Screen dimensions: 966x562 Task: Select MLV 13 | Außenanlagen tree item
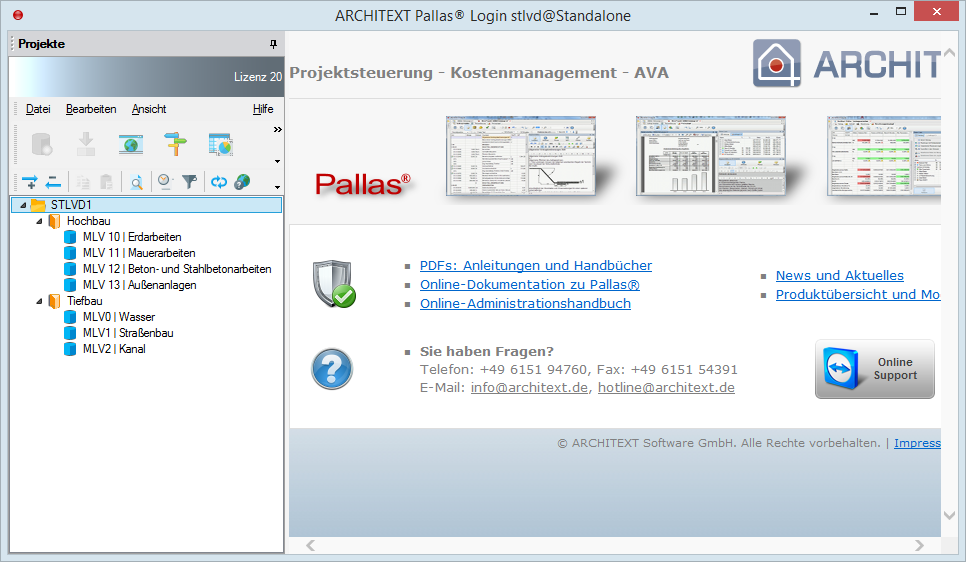tap(140, 285)
